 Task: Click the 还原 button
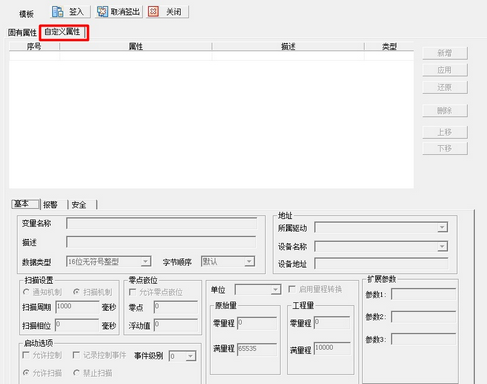pyautogui.click(x=445, y=87)
